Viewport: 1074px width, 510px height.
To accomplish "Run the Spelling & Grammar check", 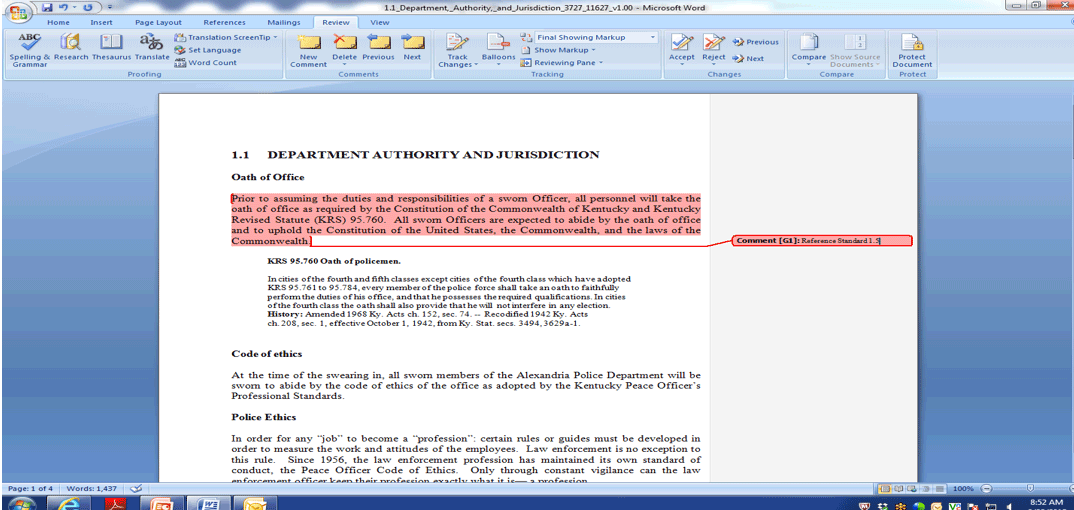I will pos(29,46).
